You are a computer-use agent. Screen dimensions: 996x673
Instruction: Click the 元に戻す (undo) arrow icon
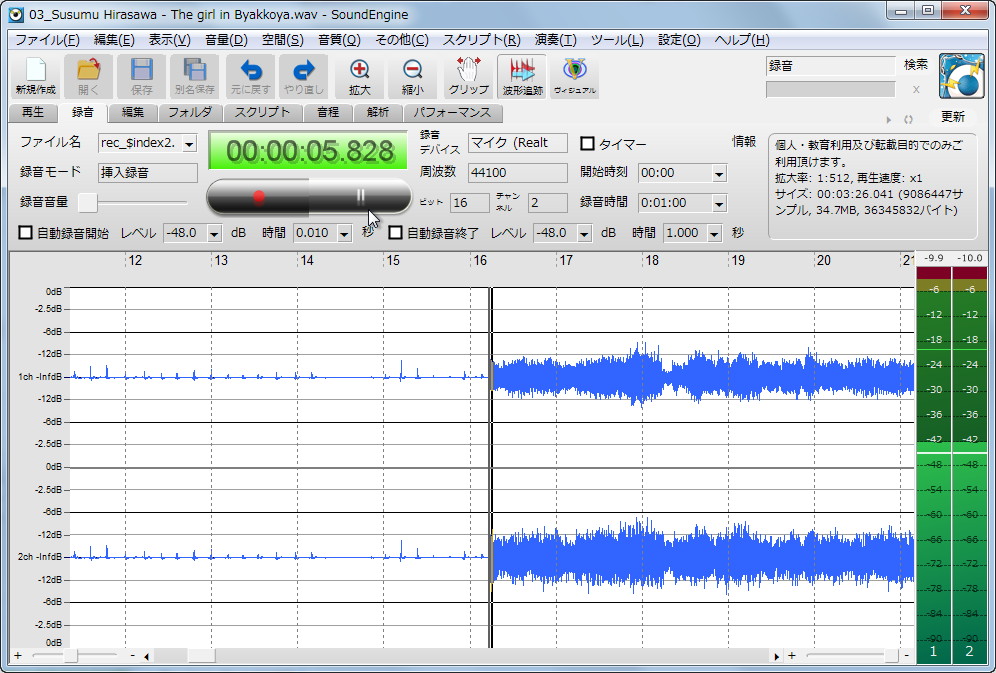tap(250, 76)
